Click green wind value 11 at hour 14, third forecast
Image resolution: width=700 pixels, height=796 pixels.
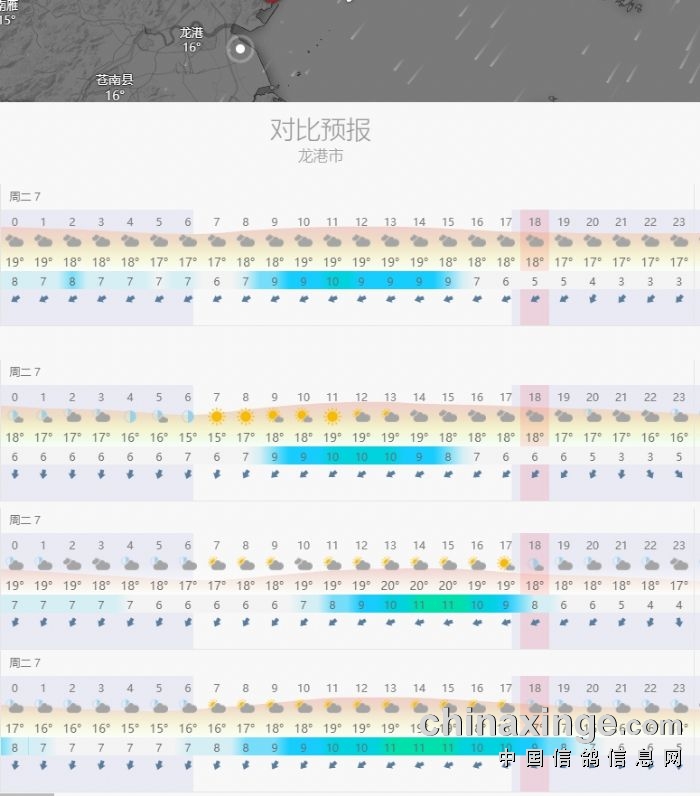(x=419, y=605)
